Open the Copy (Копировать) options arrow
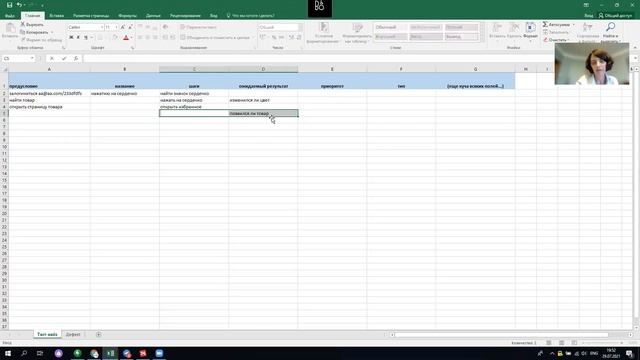 pyautogui.click(x=52, y=32)
